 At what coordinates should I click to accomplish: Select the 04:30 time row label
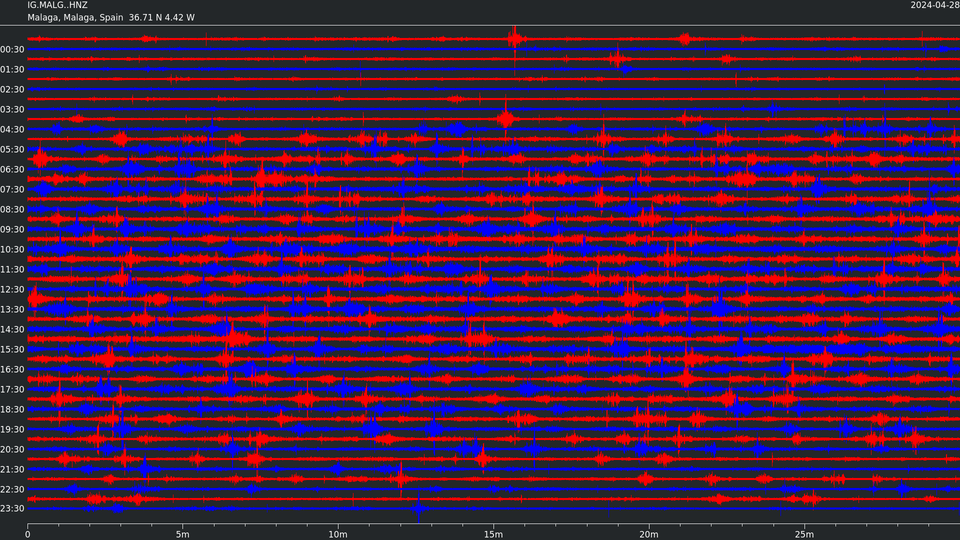12,130
